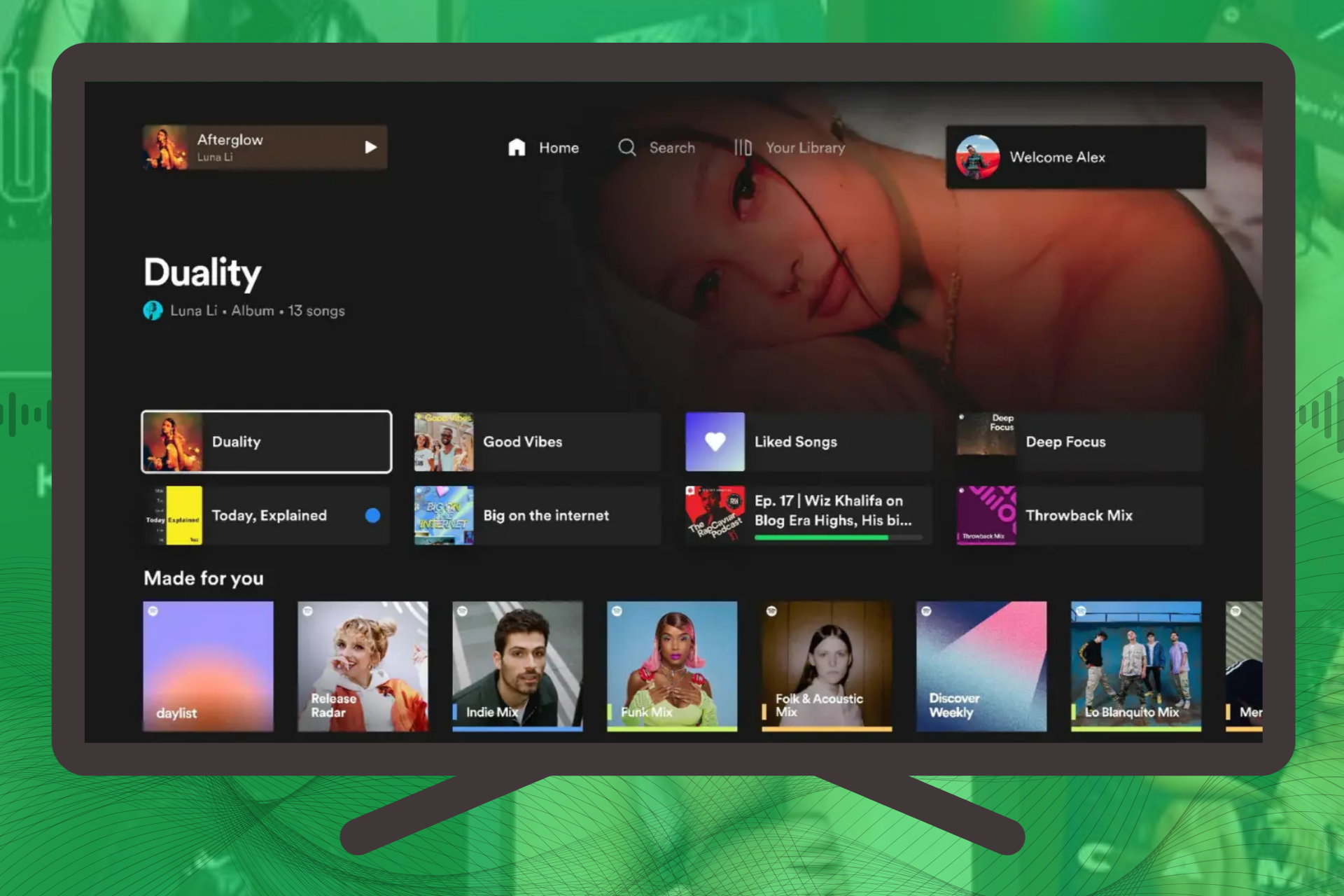Open the Good Vibes playlist tile
This screenshot has width=1344, height=896.
point(537,442)
